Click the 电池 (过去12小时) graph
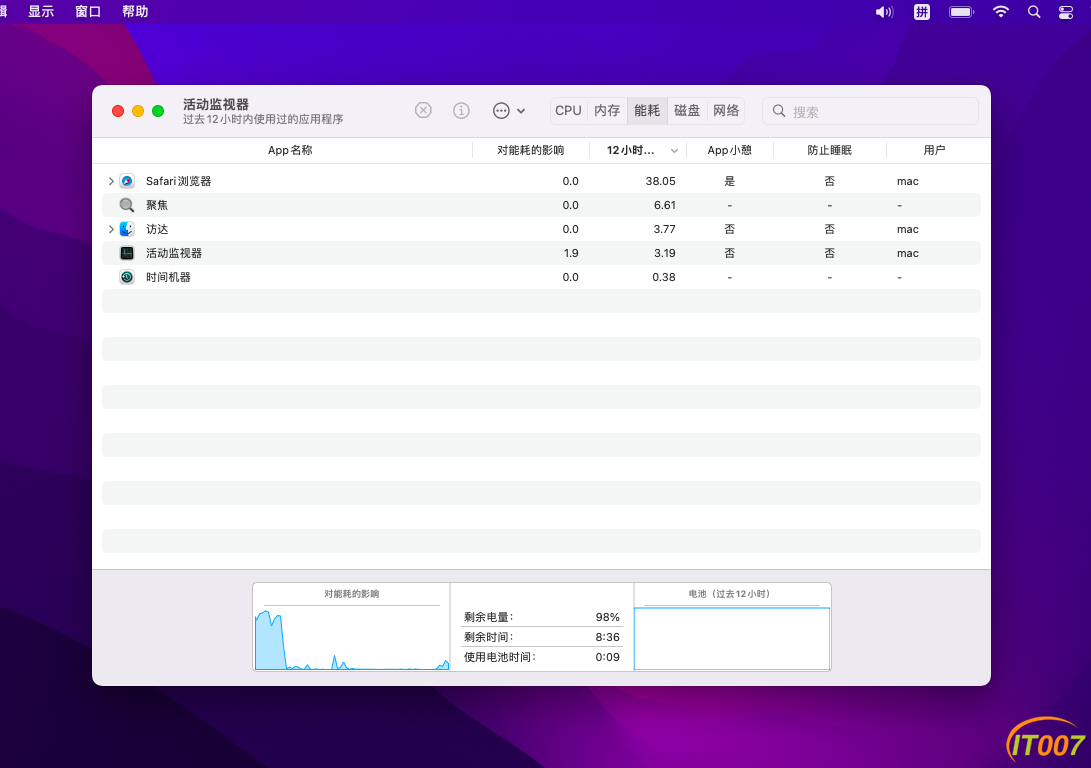 point(732,639)
